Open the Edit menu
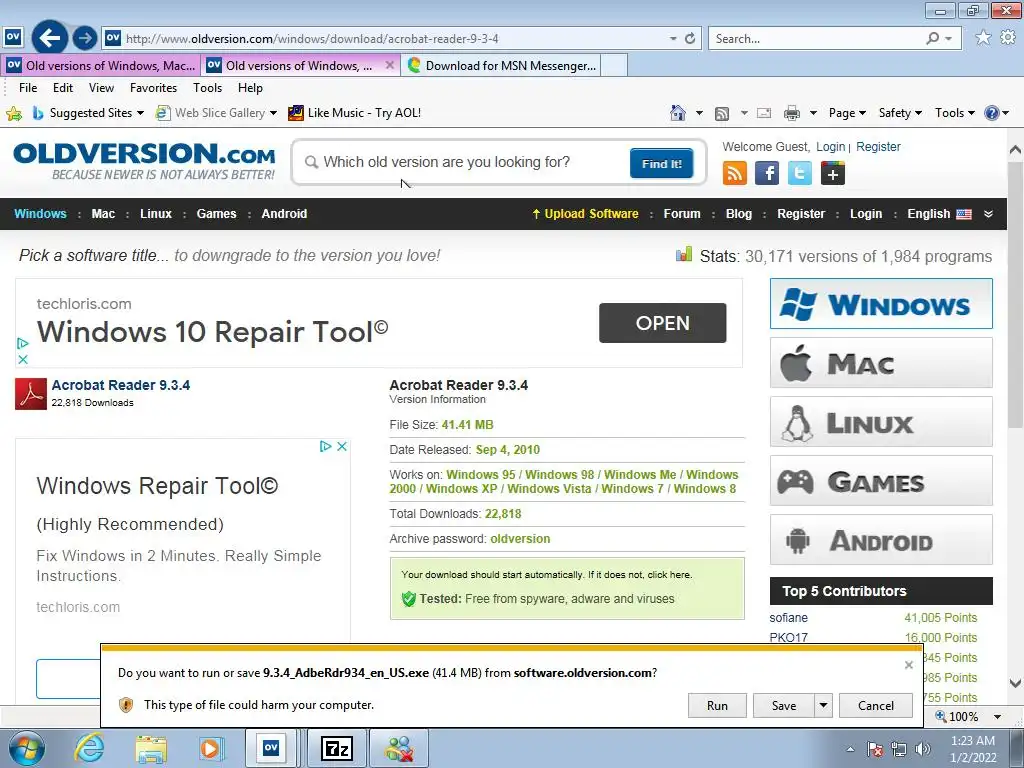Screen dimensions: 1024x768 coord(63,88)
